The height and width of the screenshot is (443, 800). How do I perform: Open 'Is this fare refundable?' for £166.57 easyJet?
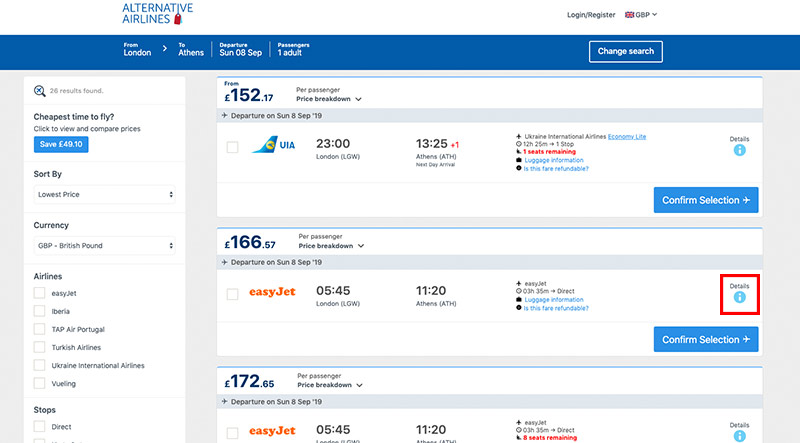[x=556, y=308]
